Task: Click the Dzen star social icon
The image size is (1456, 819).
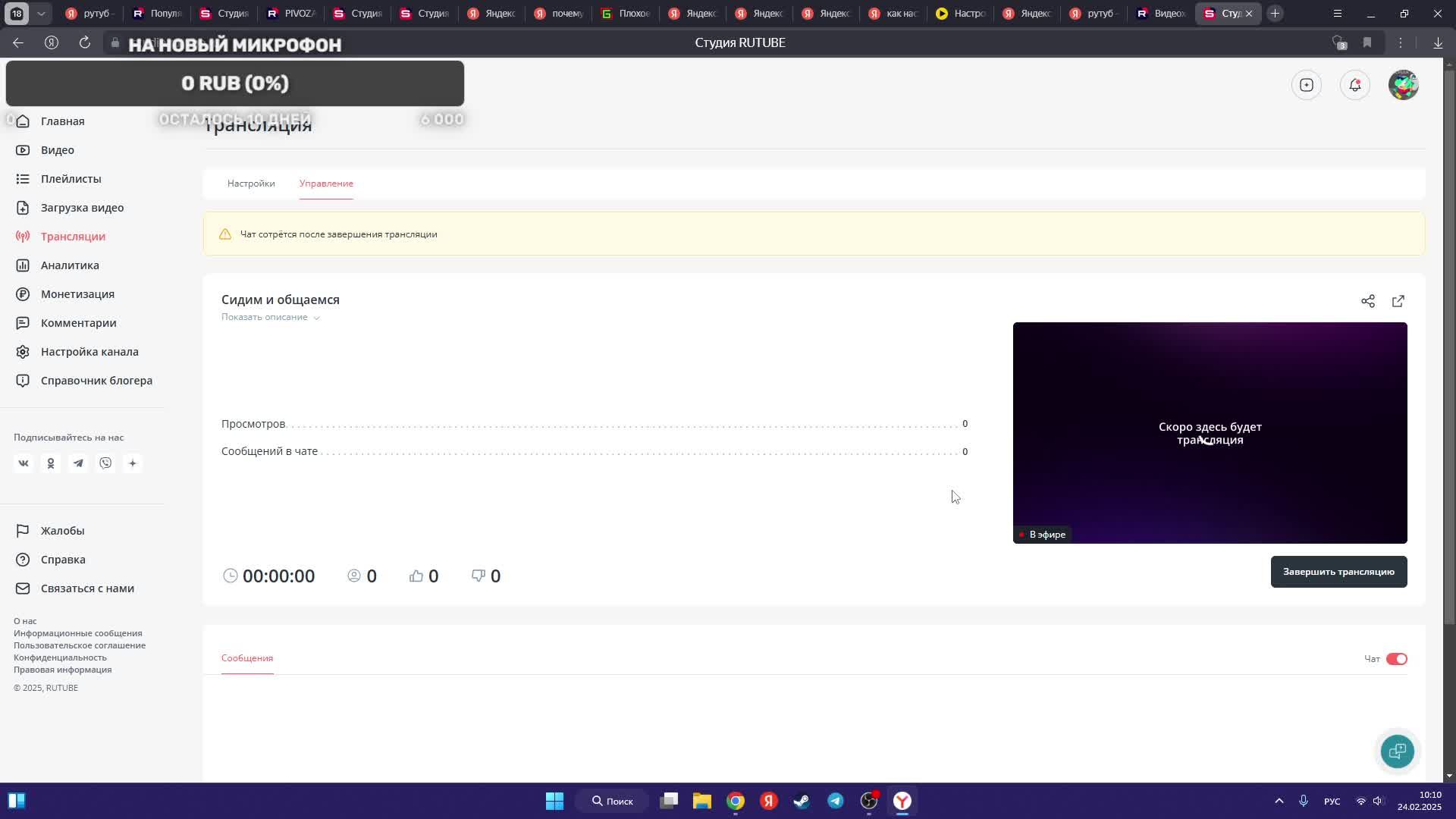Action: tap(133, 463)
